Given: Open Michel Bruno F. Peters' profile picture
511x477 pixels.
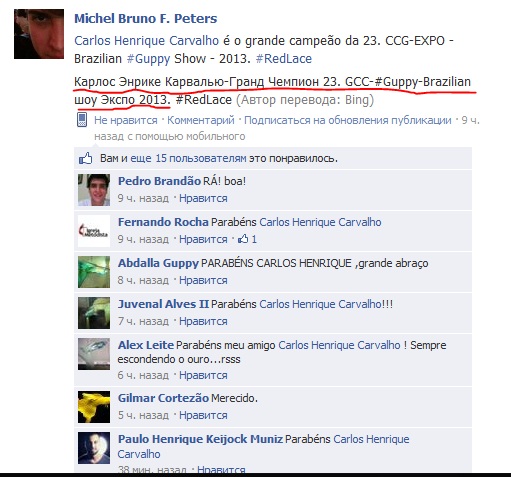Looking at the screenshot, I should (x=39, y=34).
